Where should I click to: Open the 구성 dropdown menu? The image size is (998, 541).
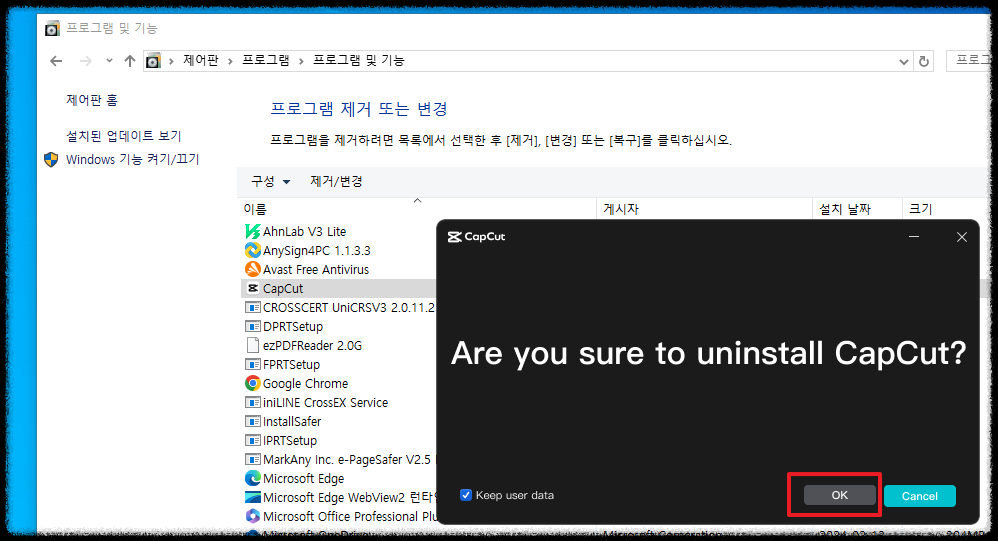click(x=271, y=181)
